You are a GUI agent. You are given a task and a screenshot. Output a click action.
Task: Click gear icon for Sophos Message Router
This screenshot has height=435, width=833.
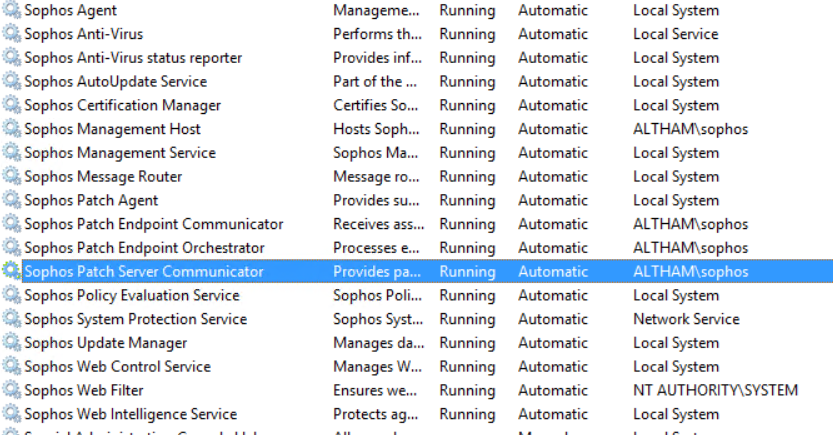(x=11, y=176)
